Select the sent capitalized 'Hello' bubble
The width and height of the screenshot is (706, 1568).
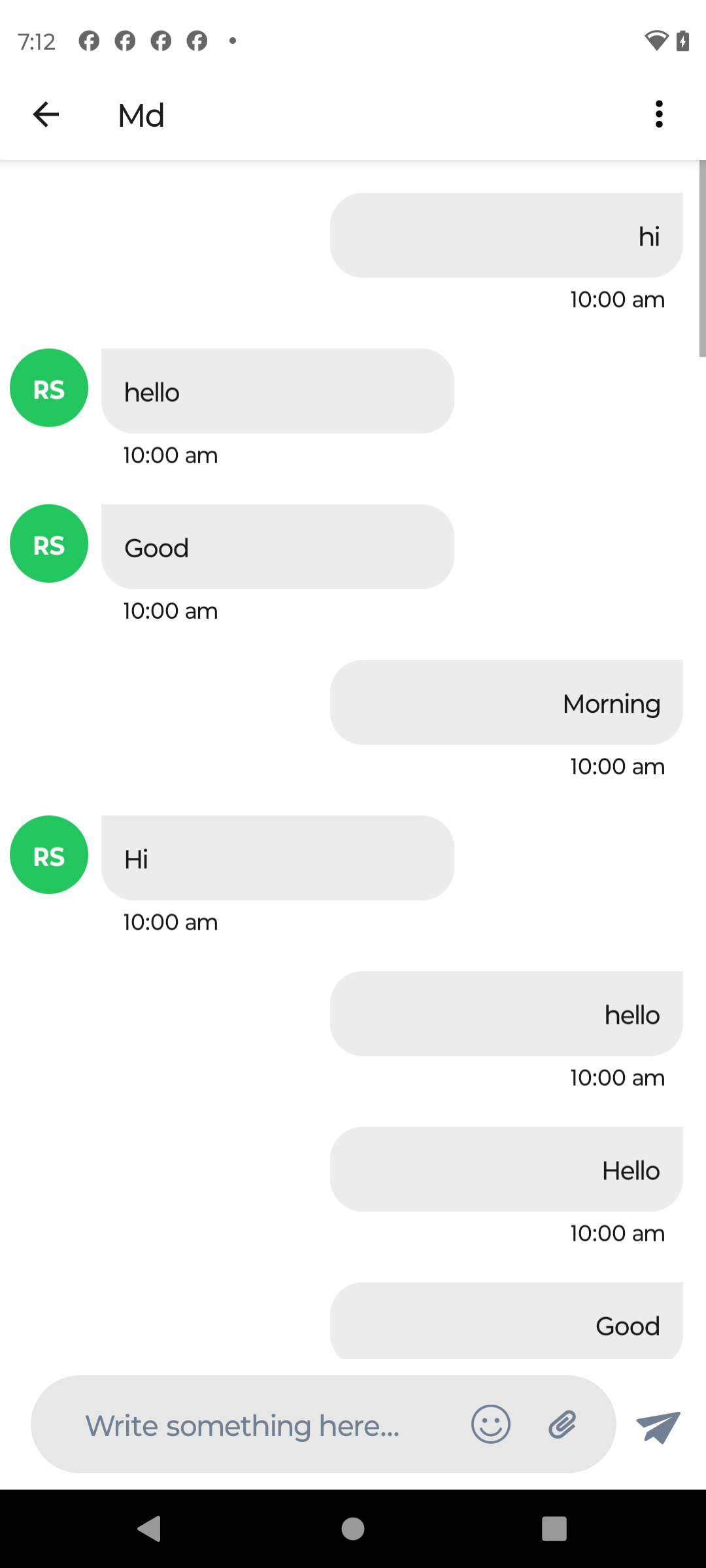[x=507, y=1169]
